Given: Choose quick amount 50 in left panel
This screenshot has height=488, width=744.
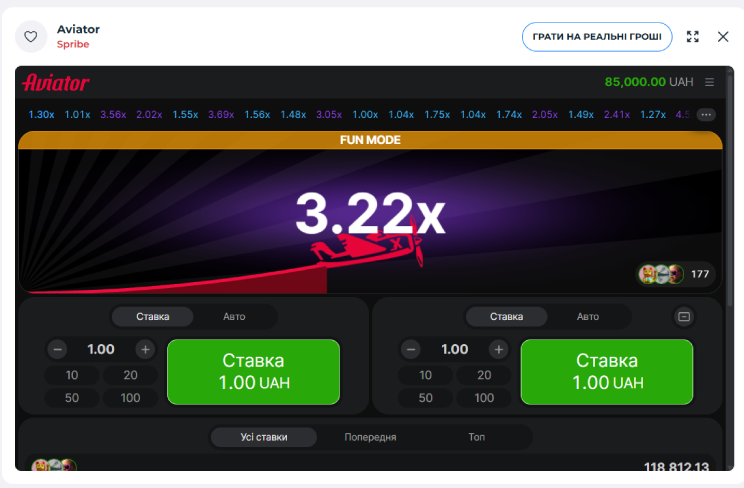Looking at the screenshot, I should pos(72,398).
